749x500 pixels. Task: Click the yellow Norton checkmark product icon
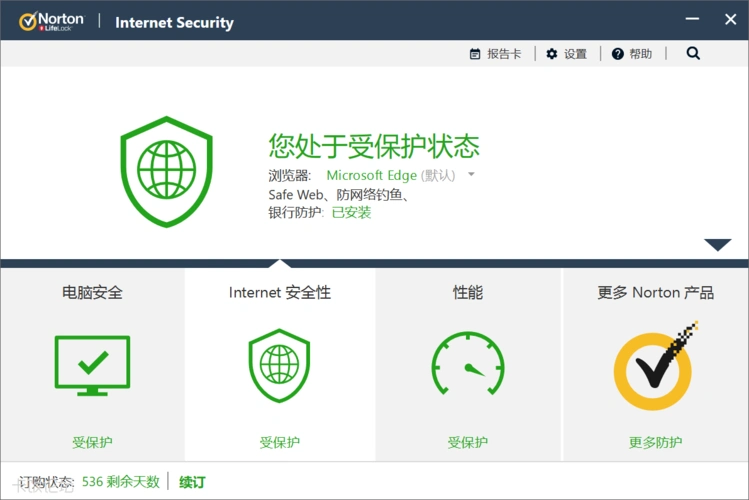655,366
